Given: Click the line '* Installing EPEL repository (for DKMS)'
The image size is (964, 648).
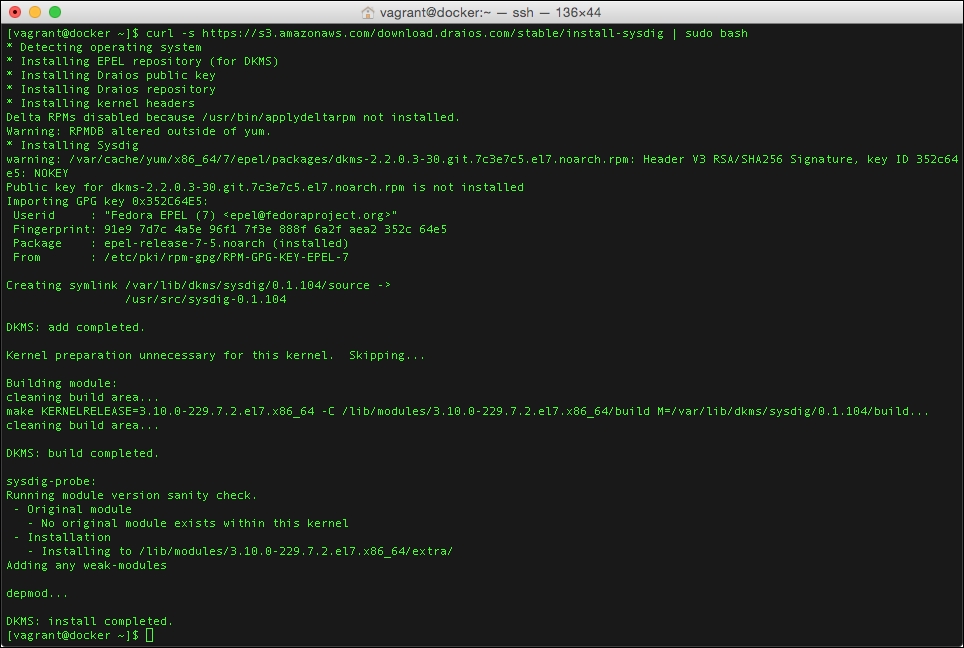Looking at the screenshot, I should point(143,61).
